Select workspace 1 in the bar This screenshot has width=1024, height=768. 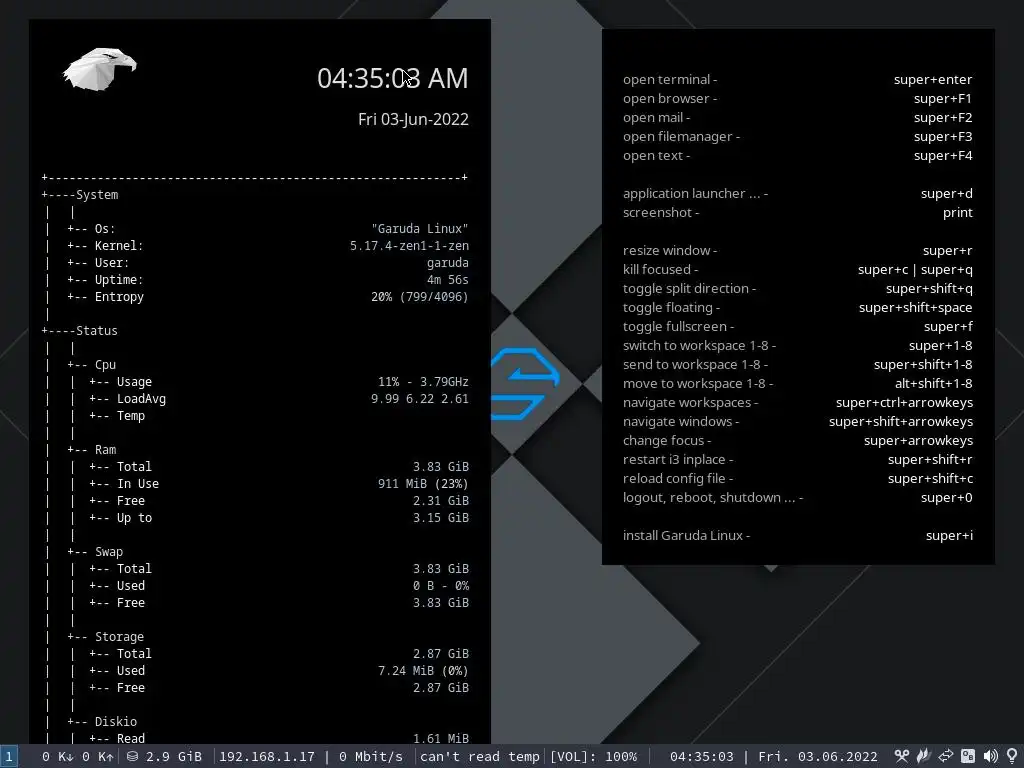(9, 756)
